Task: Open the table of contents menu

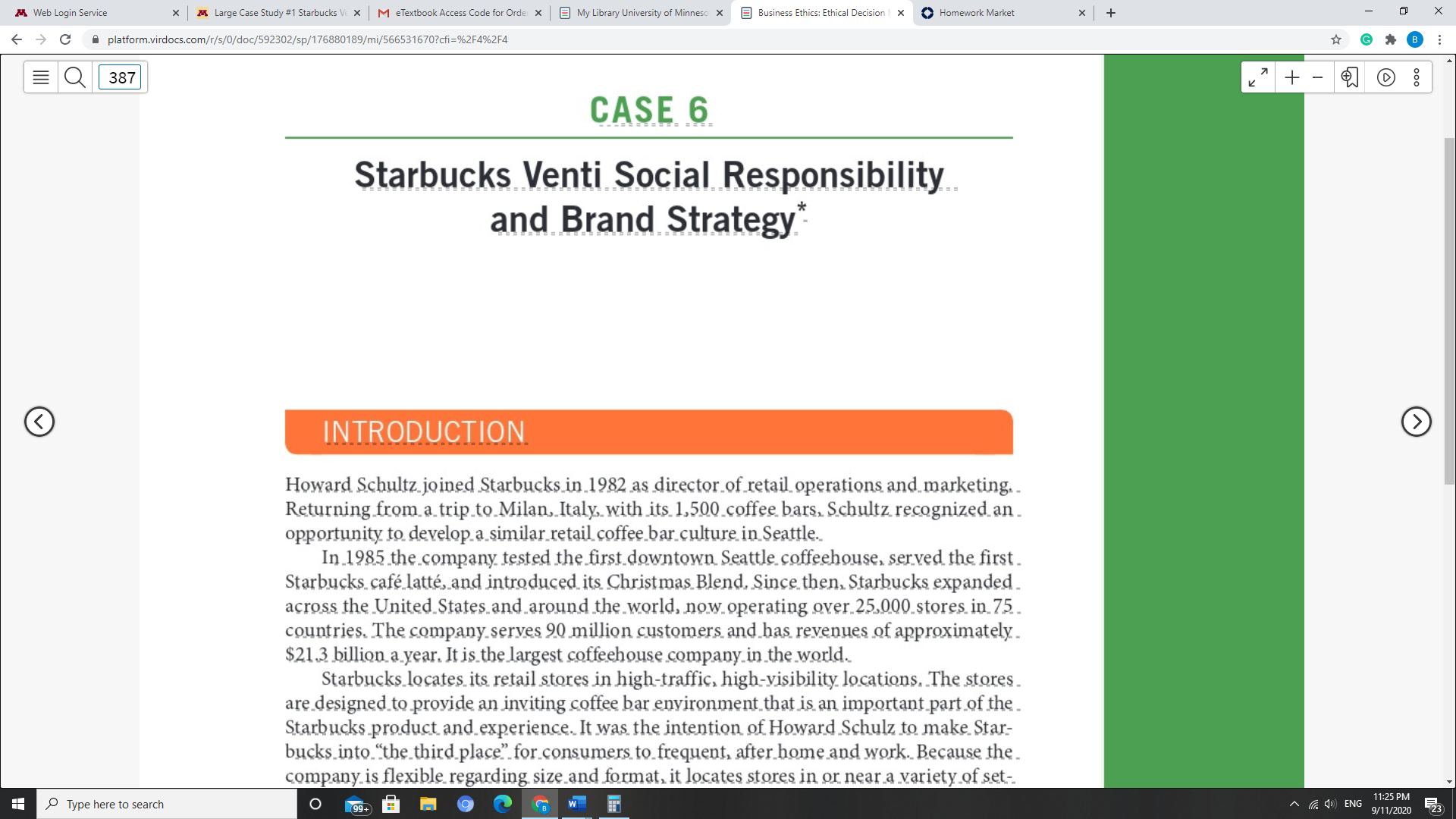Action: tap(41, 77)
